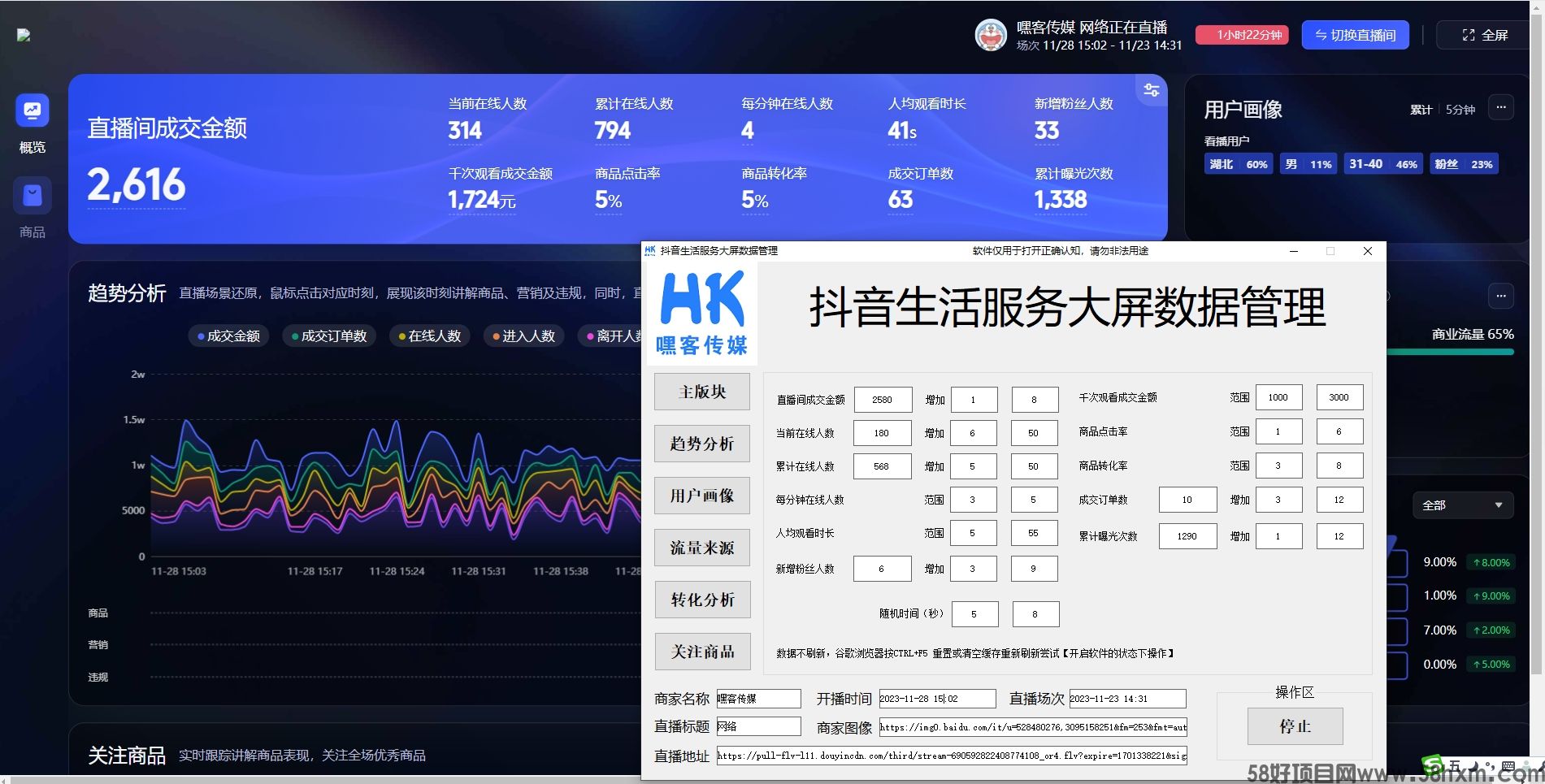Image resolution: width=1545 pixels, height=784 pixels.
Task: Click 切换直播间 button
Action: (x=1356, y=35)
